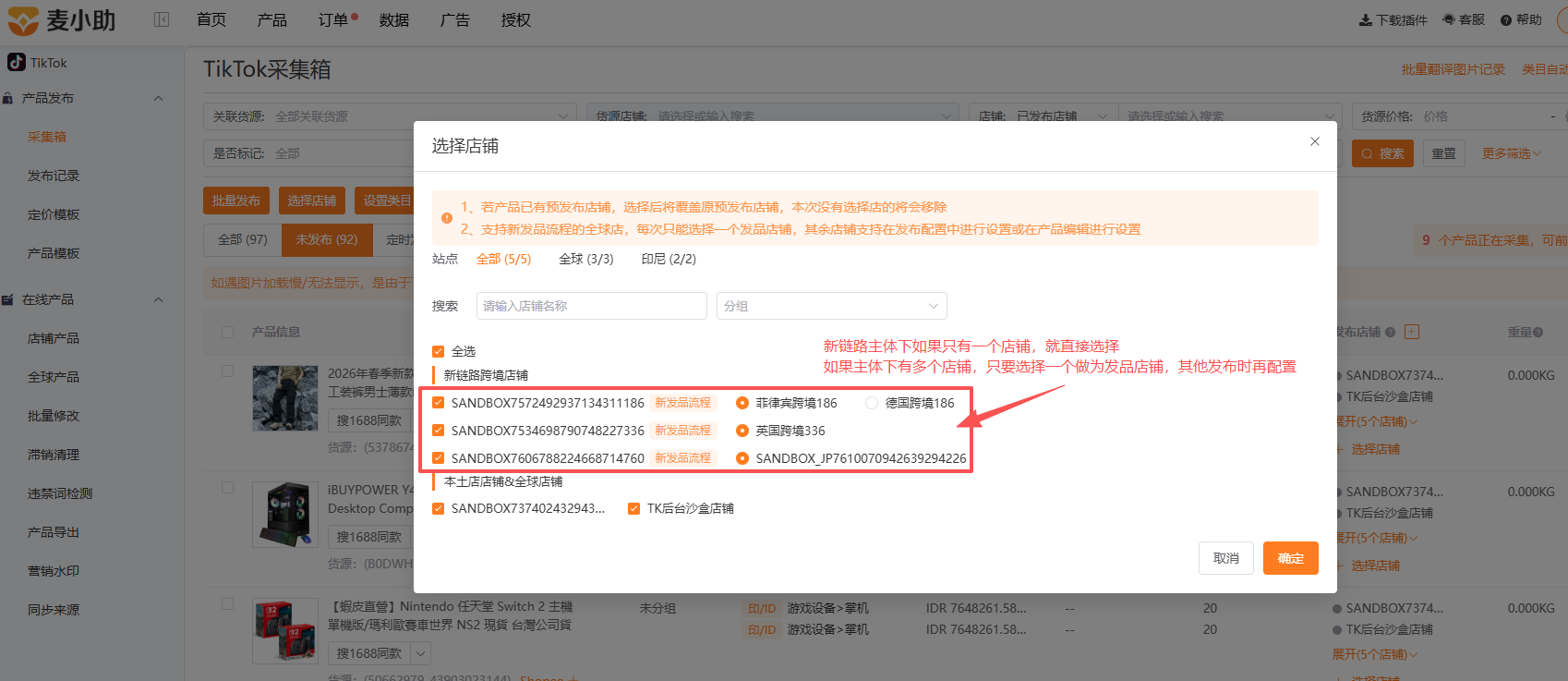1568x681 pixels.
Task: Open 发布记录 in sidebar
Action: coord(54,176)
